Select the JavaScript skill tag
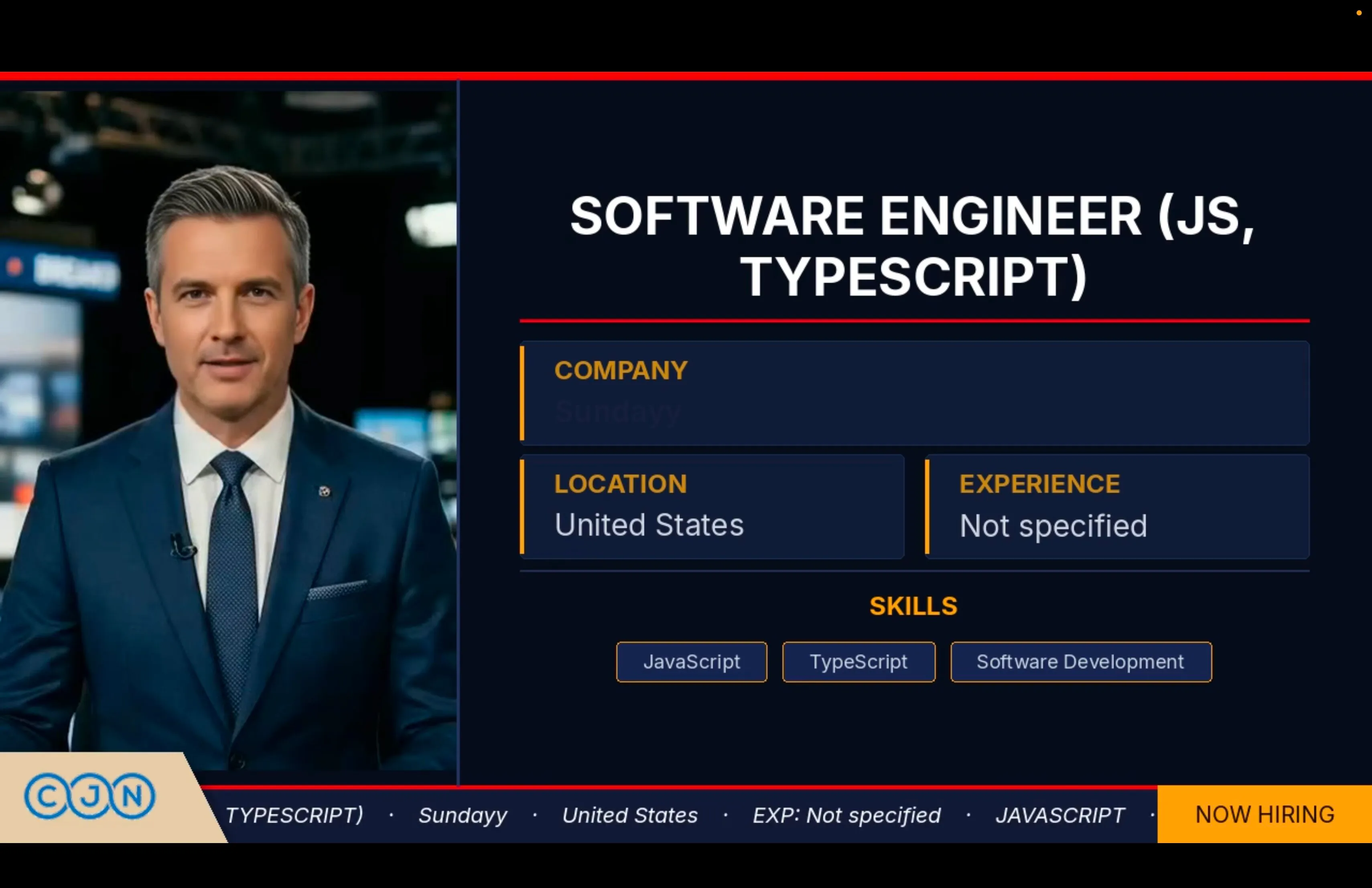The image size is (1372, 888). 691,661
